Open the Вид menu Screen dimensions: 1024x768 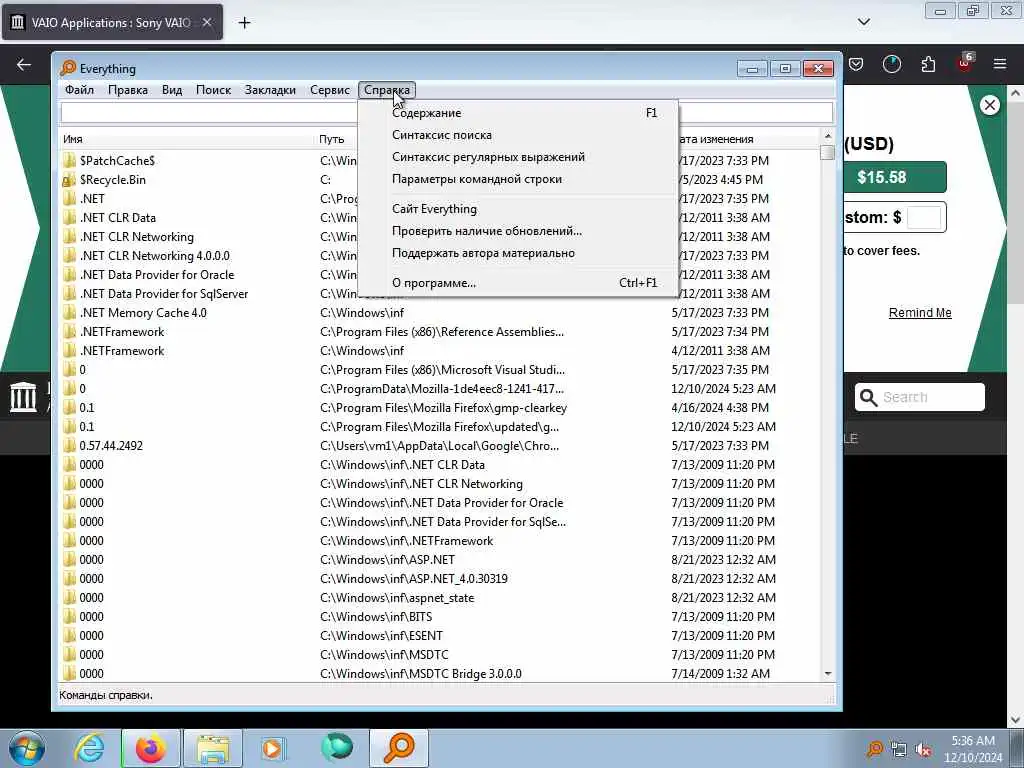tap(172, 90)
